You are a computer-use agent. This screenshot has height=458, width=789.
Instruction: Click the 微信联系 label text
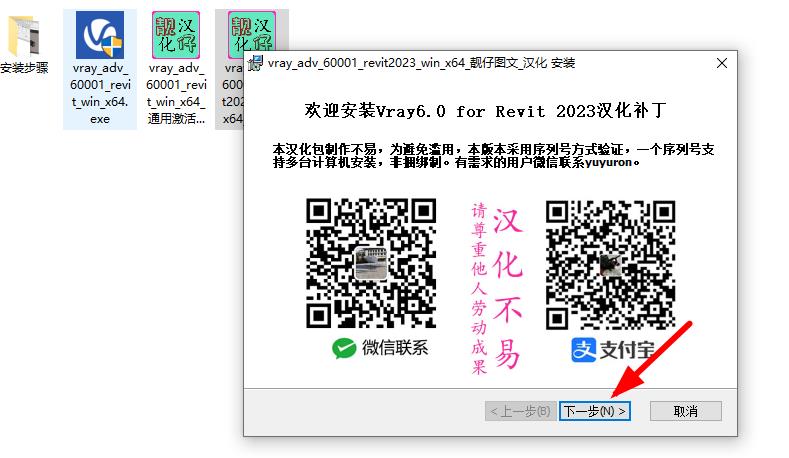click(395, 348)
